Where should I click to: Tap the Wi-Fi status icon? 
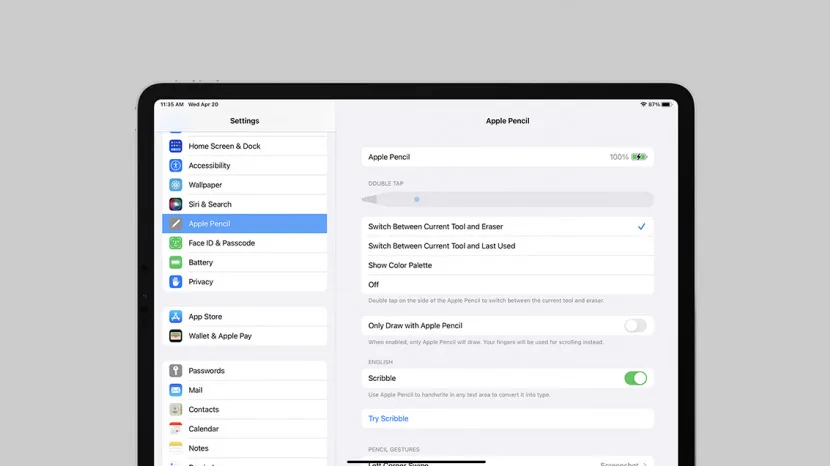click(644, 104)
